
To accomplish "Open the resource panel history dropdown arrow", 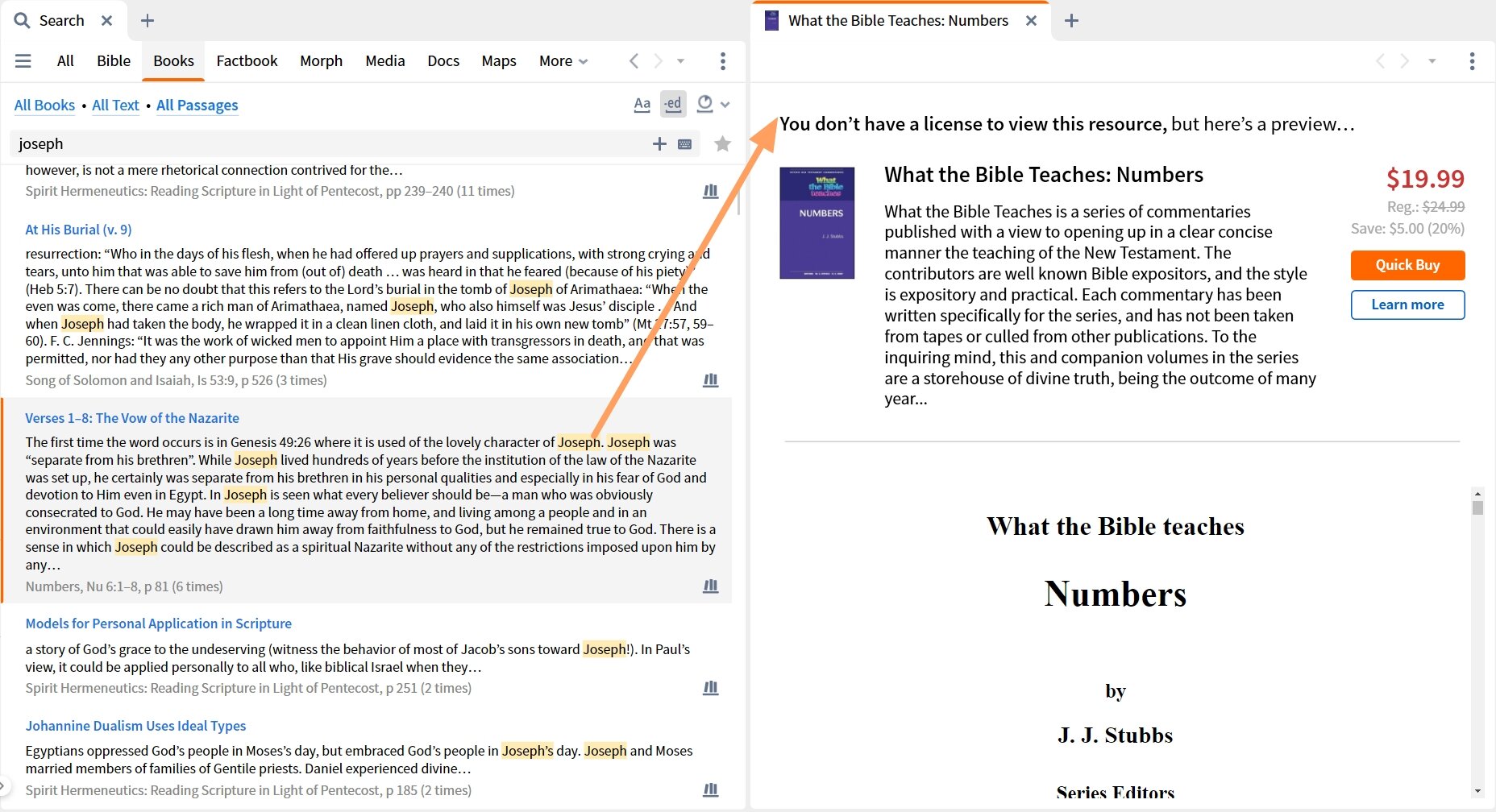I will click(x=1432, y=61).
